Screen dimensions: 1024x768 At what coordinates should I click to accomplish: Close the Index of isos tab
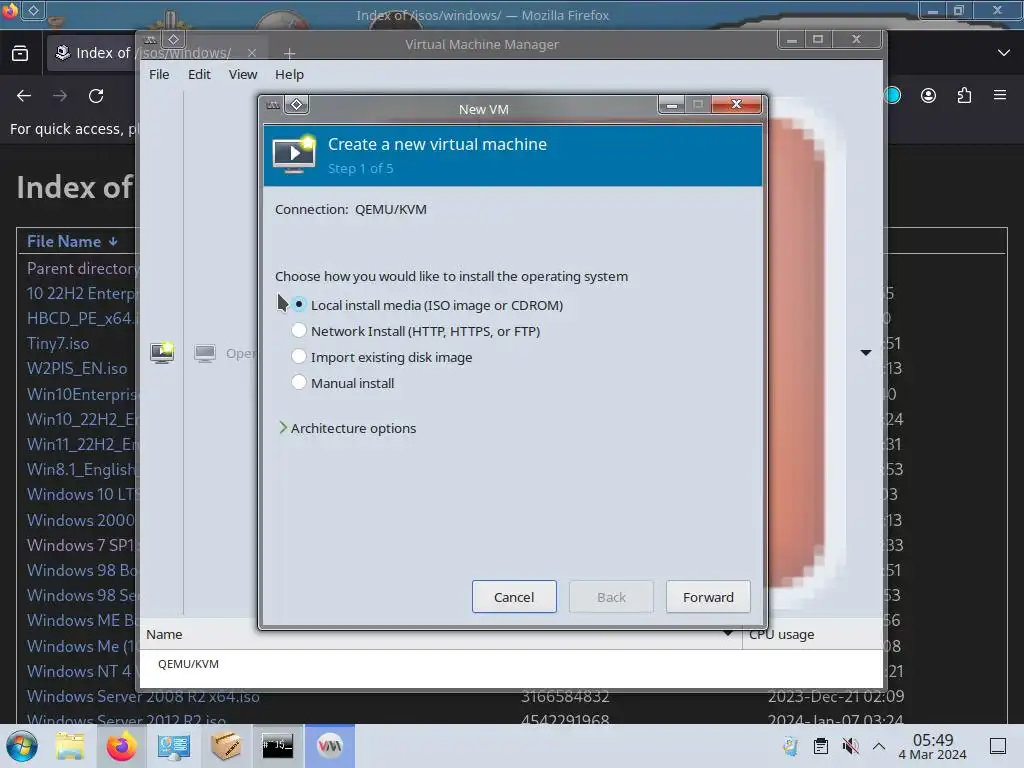(x=252, y=53)
